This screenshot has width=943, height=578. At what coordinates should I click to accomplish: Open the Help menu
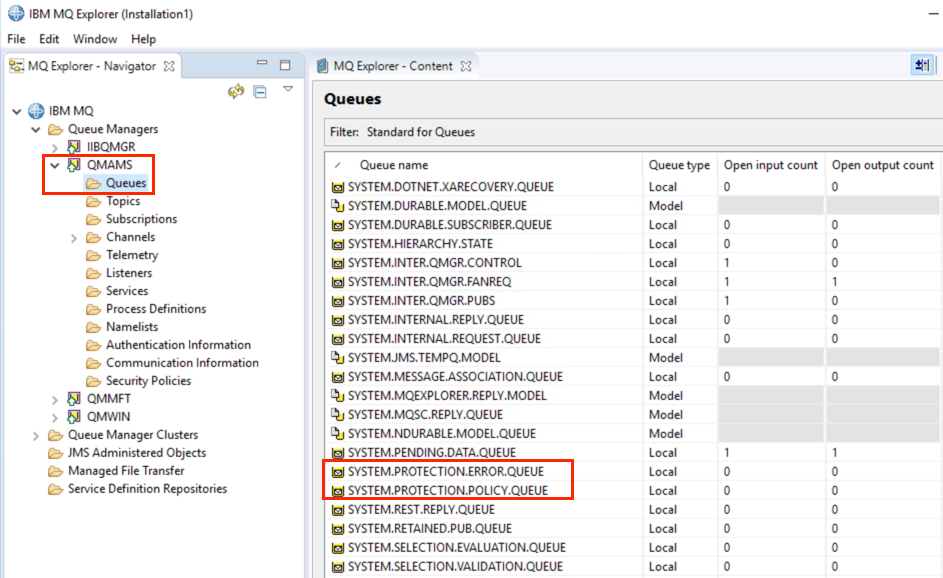click(143, 39)
